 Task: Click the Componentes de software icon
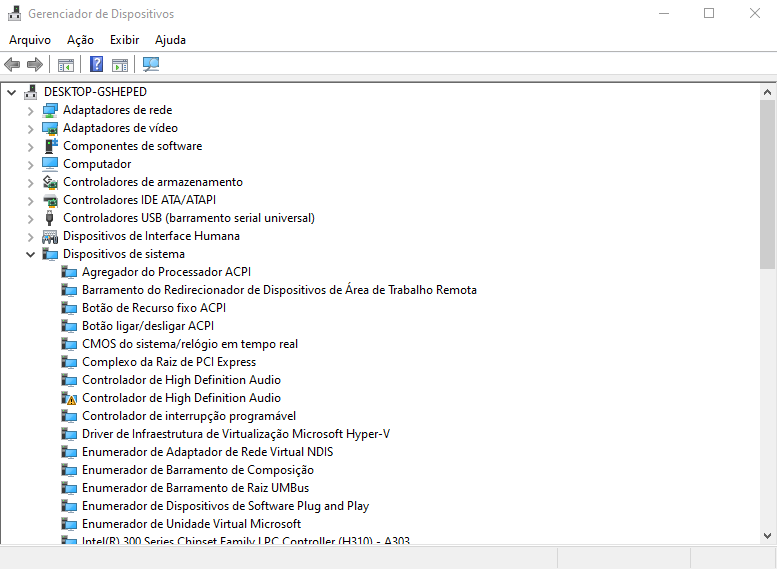pyautogui.click(x=51, y=146)
